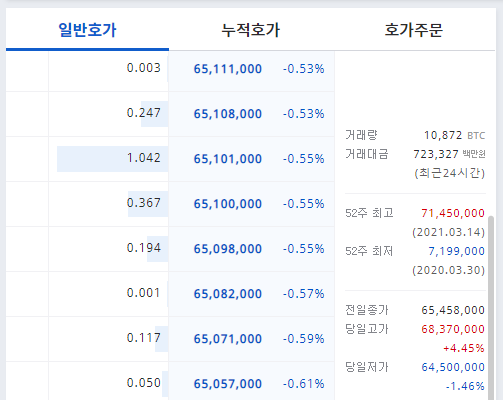The height and width of the screenshot is (400, 503).
Task: Click the 0.117 volume bar
Action: point(162,339)
